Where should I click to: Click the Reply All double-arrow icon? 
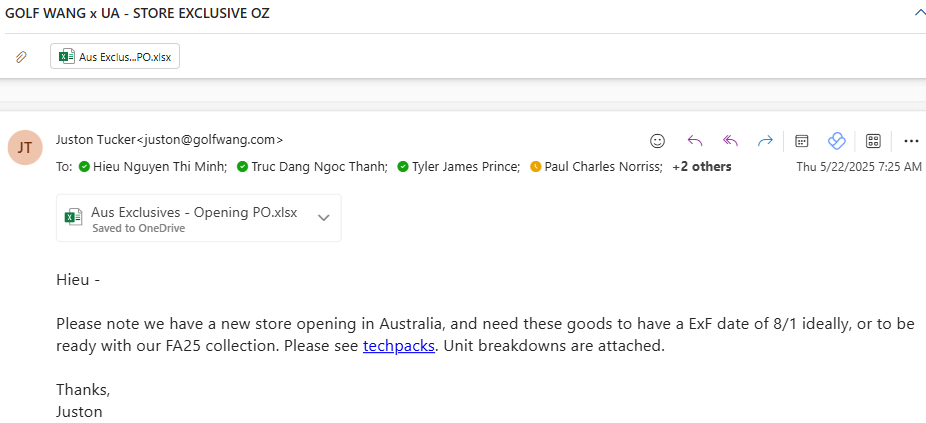(x=731, y=141)
